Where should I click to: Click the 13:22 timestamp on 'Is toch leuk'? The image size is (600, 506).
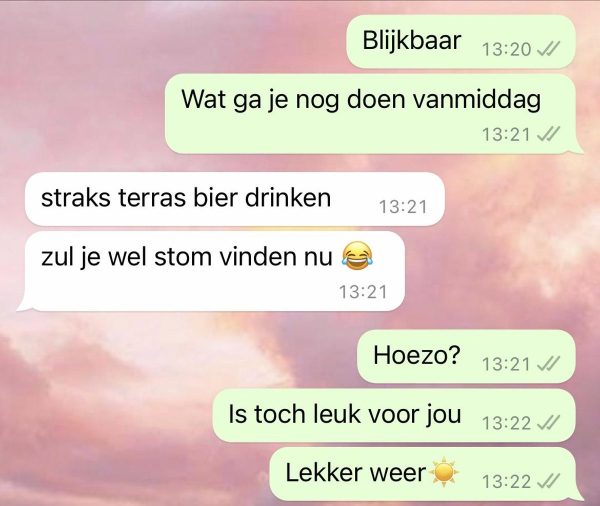pyautogui.click(x=506, y=423)
